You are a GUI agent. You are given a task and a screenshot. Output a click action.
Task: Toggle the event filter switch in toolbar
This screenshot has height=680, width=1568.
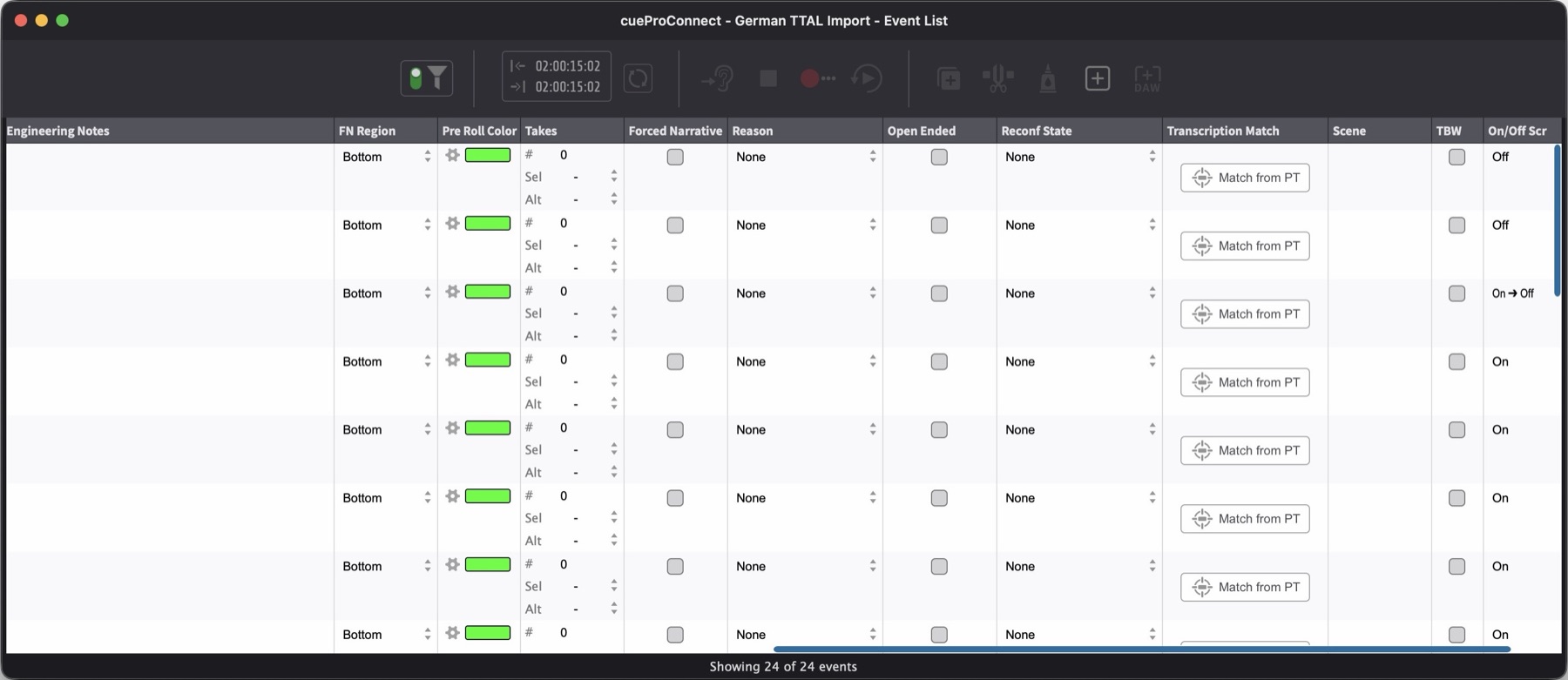(426, 78)
